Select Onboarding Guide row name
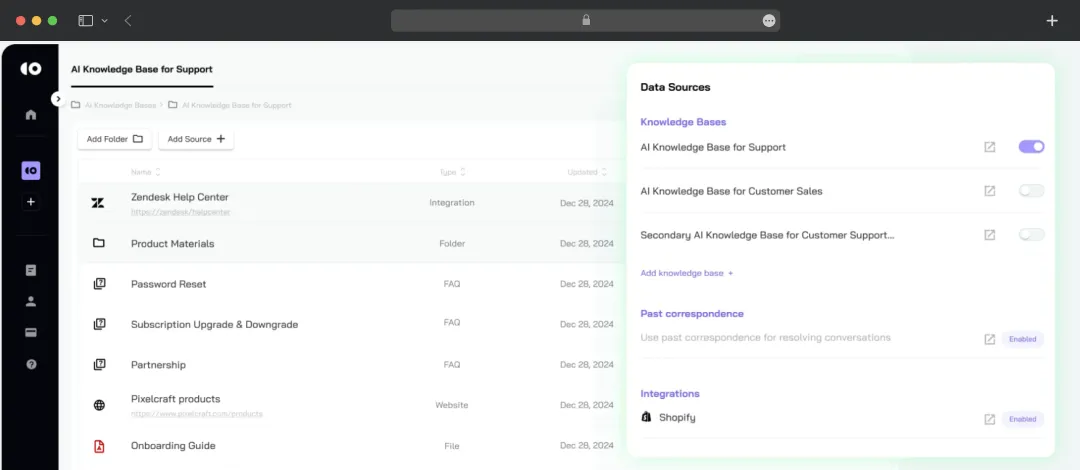This screenshot has width=1080, height=470. [173, 446]
